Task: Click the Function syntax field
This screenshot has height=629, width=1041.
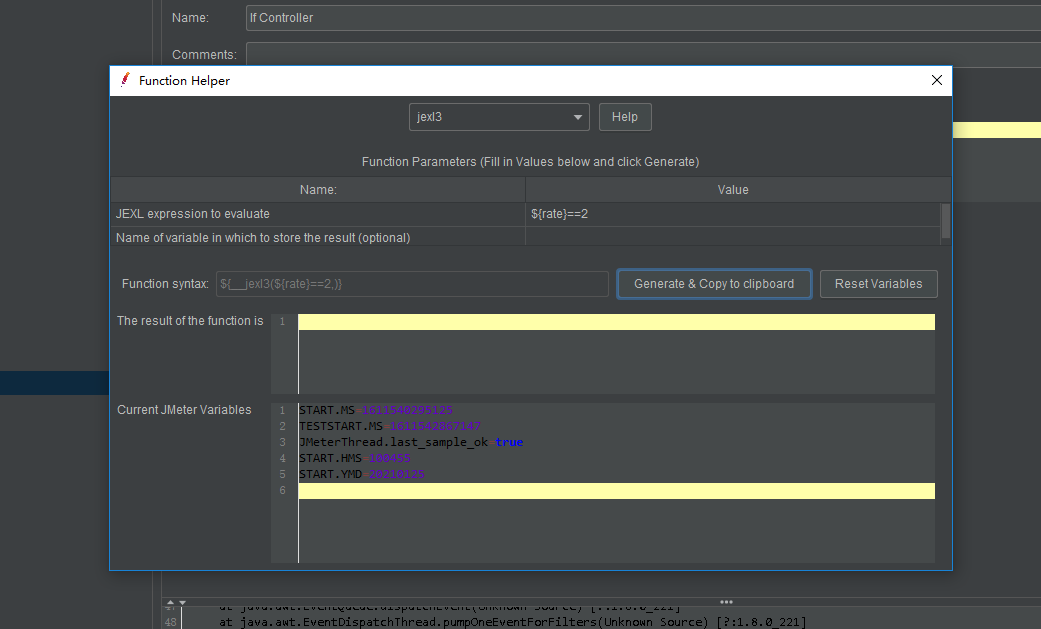Action: click(x=412, y=284)
